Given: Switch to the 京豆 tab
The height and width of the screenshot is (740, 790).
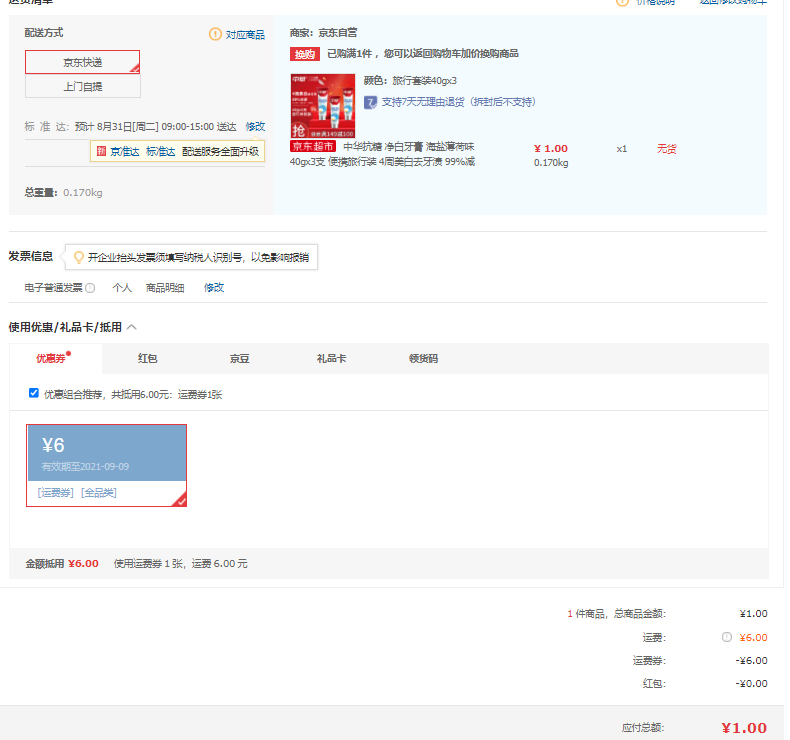Looking at the screenshot, I should pyautogui.click(x=239, y=358).
